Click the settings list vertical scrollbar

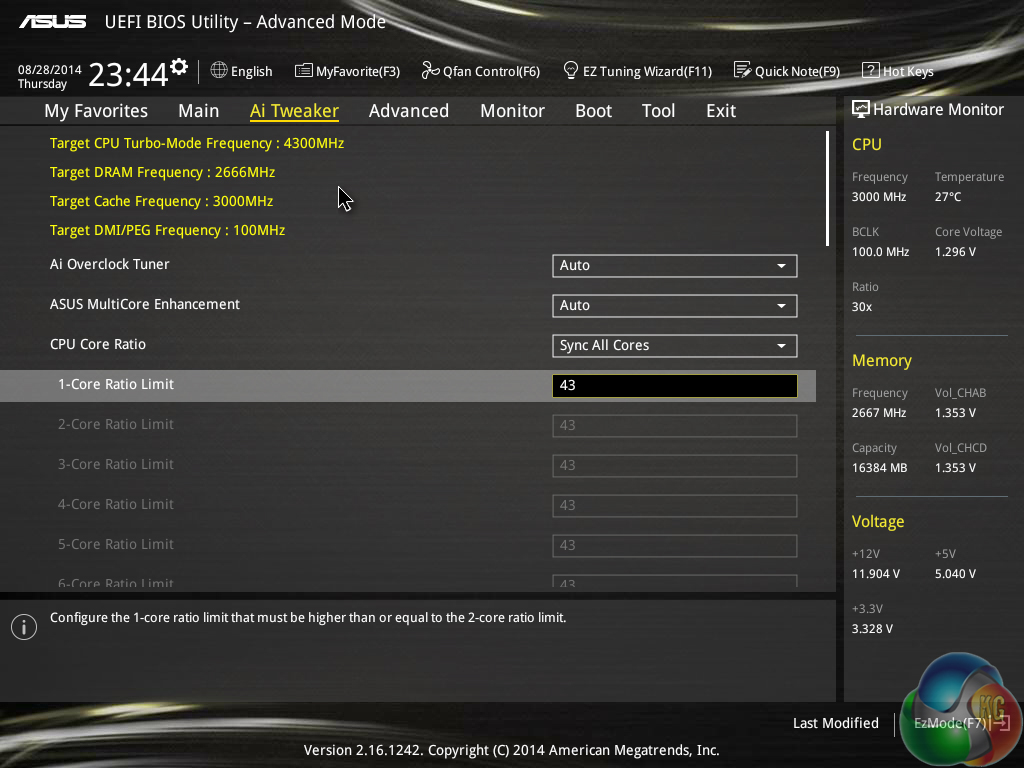(x=827, y=189)
